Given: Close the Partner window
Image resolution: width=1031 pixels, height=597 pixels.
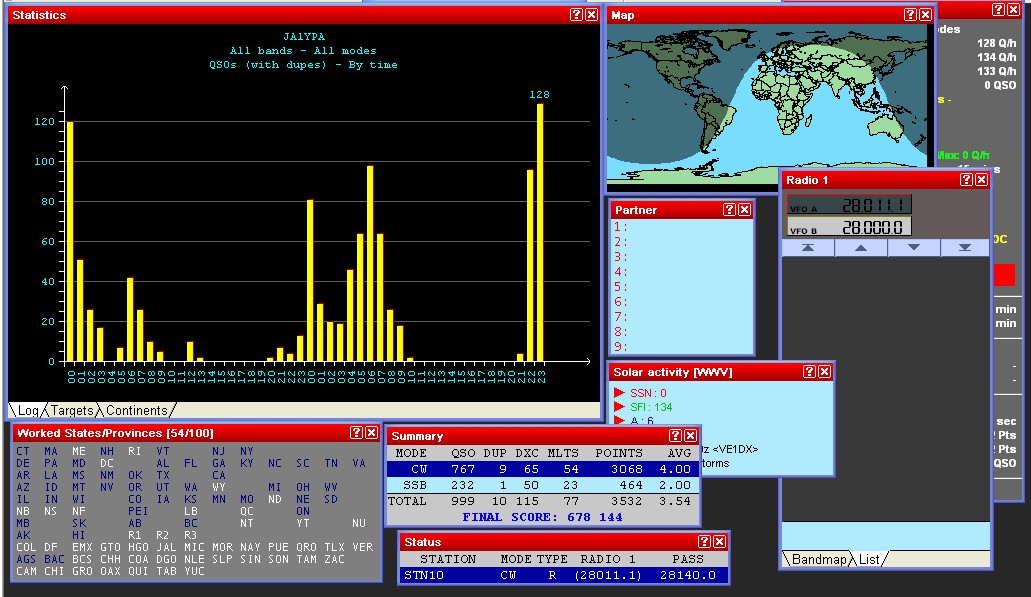Looking at the screenshot, I should pos(744,210).
